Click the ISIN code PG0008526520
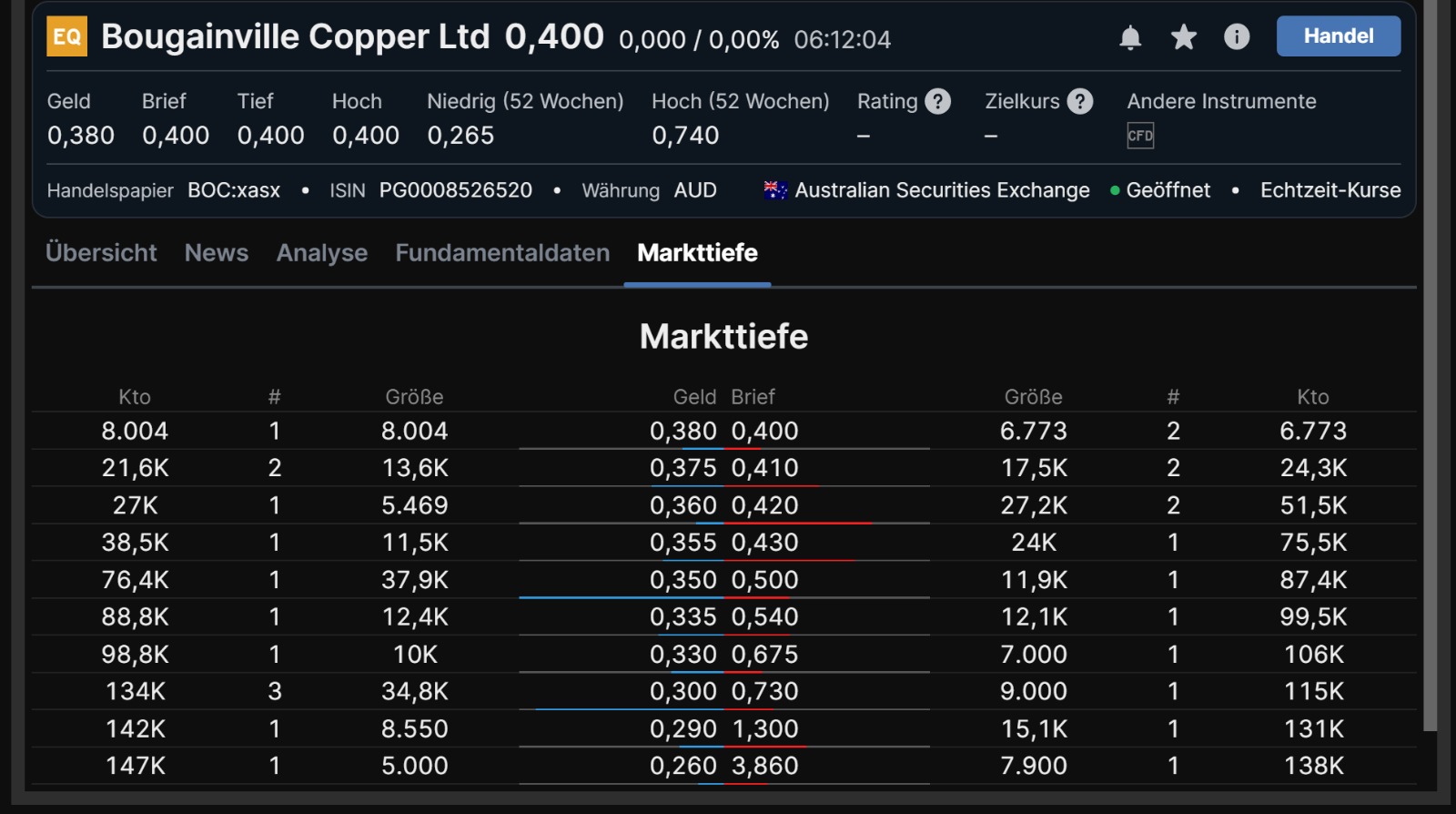The height and width of the screenshot is (814, 1456). [455, 190]
